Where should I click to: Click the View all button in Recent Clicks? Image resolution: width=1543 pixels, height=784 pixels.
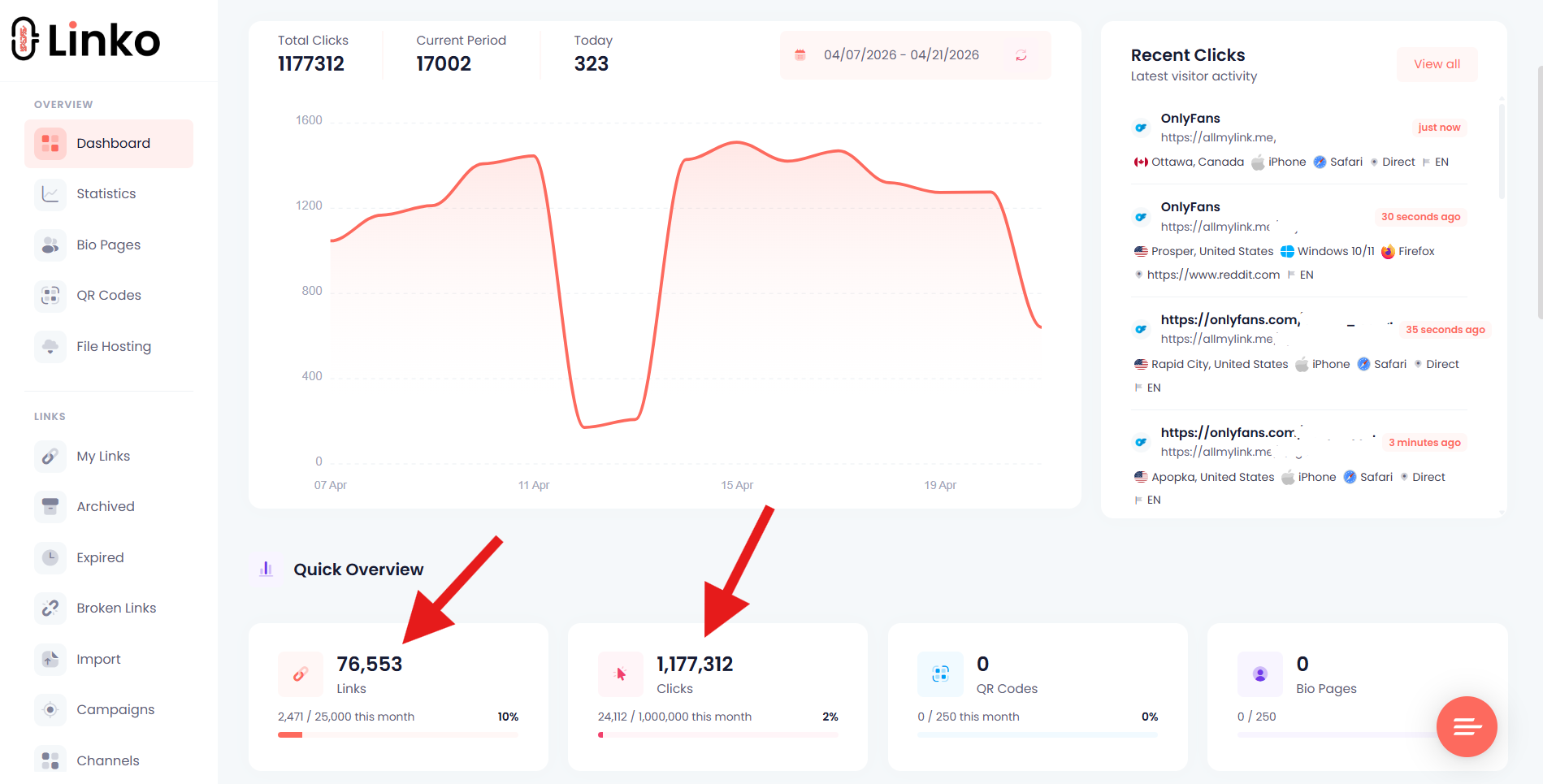tap(1437, 64)
